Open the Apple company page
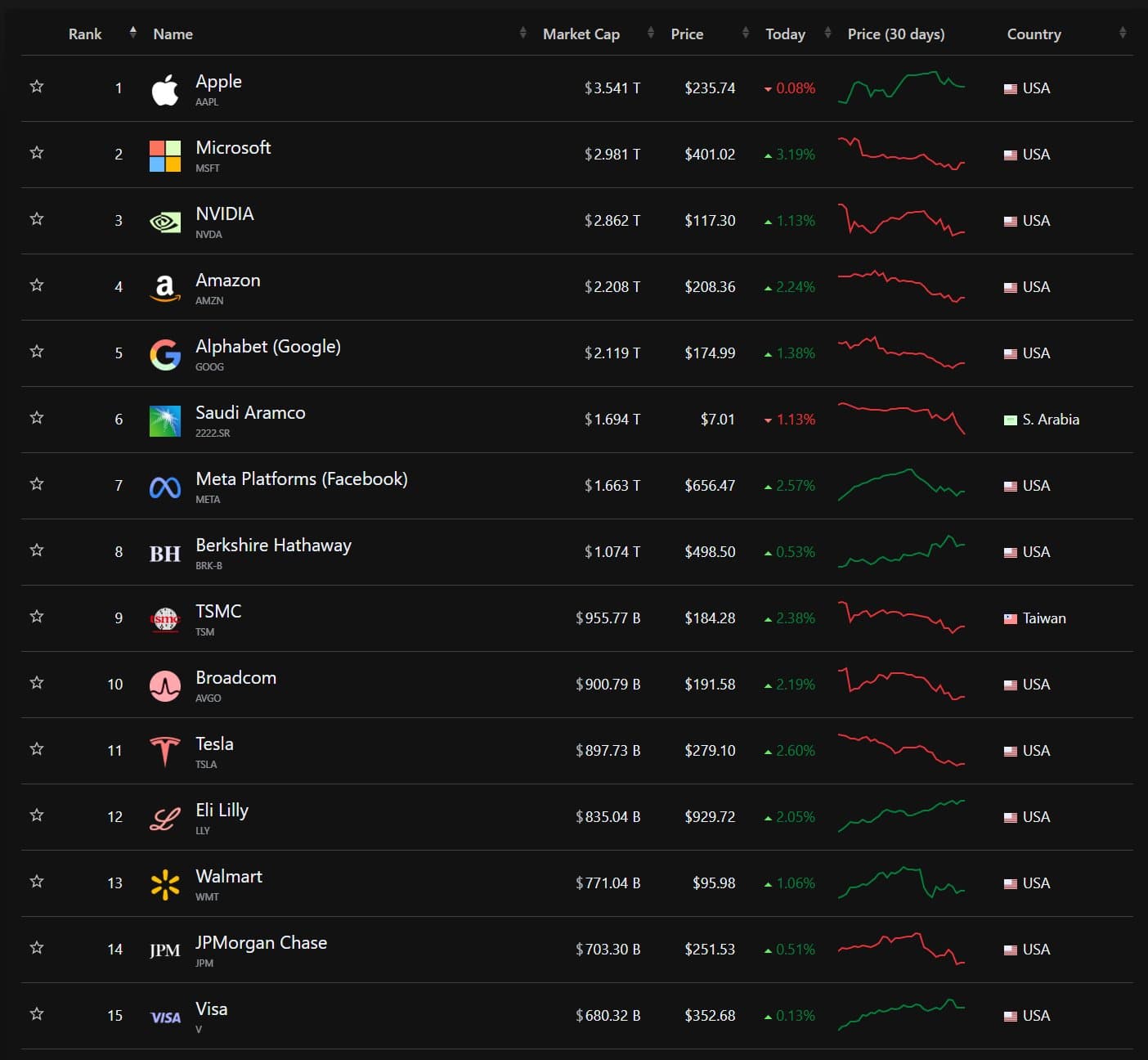 (218, 81)
